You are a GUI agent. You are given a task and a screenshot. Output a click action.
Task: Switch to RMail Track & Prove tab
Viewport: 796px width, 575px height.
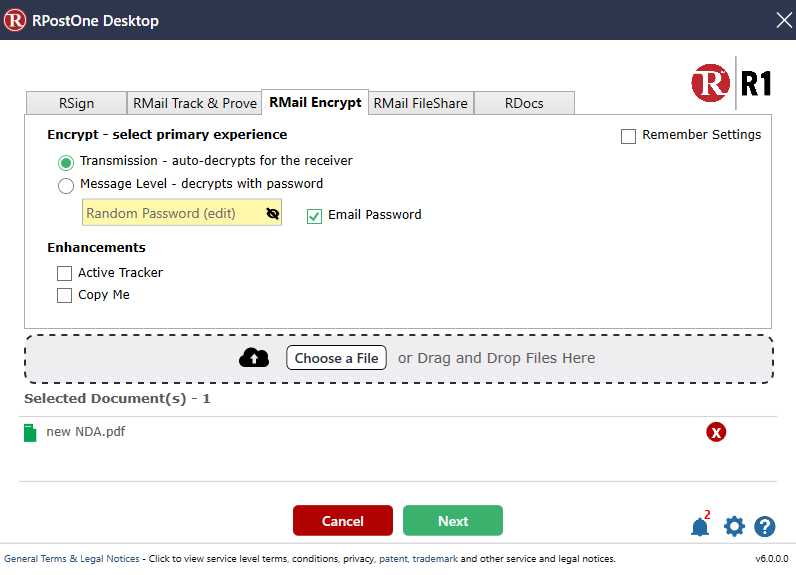194,103
